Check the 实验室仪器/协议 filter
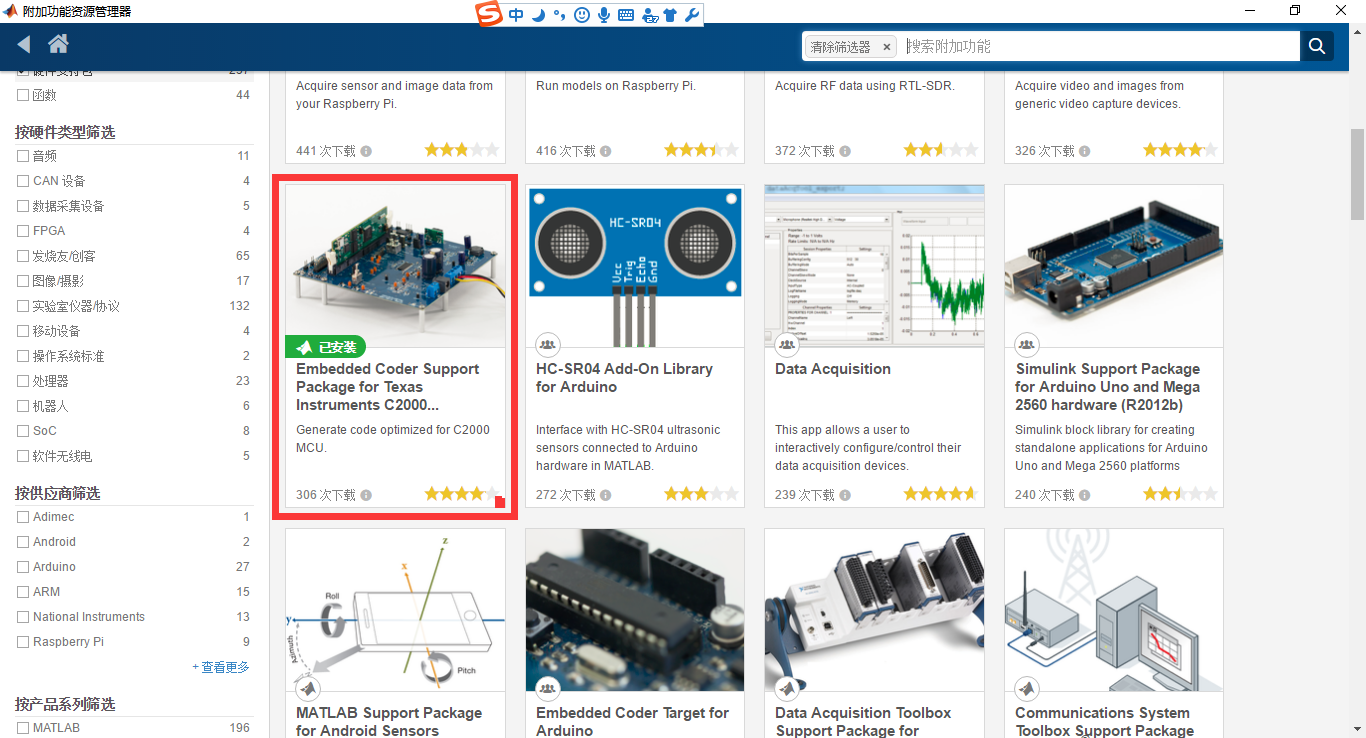This screenshot has width=1366, height=738. click(x=23, y=307)
